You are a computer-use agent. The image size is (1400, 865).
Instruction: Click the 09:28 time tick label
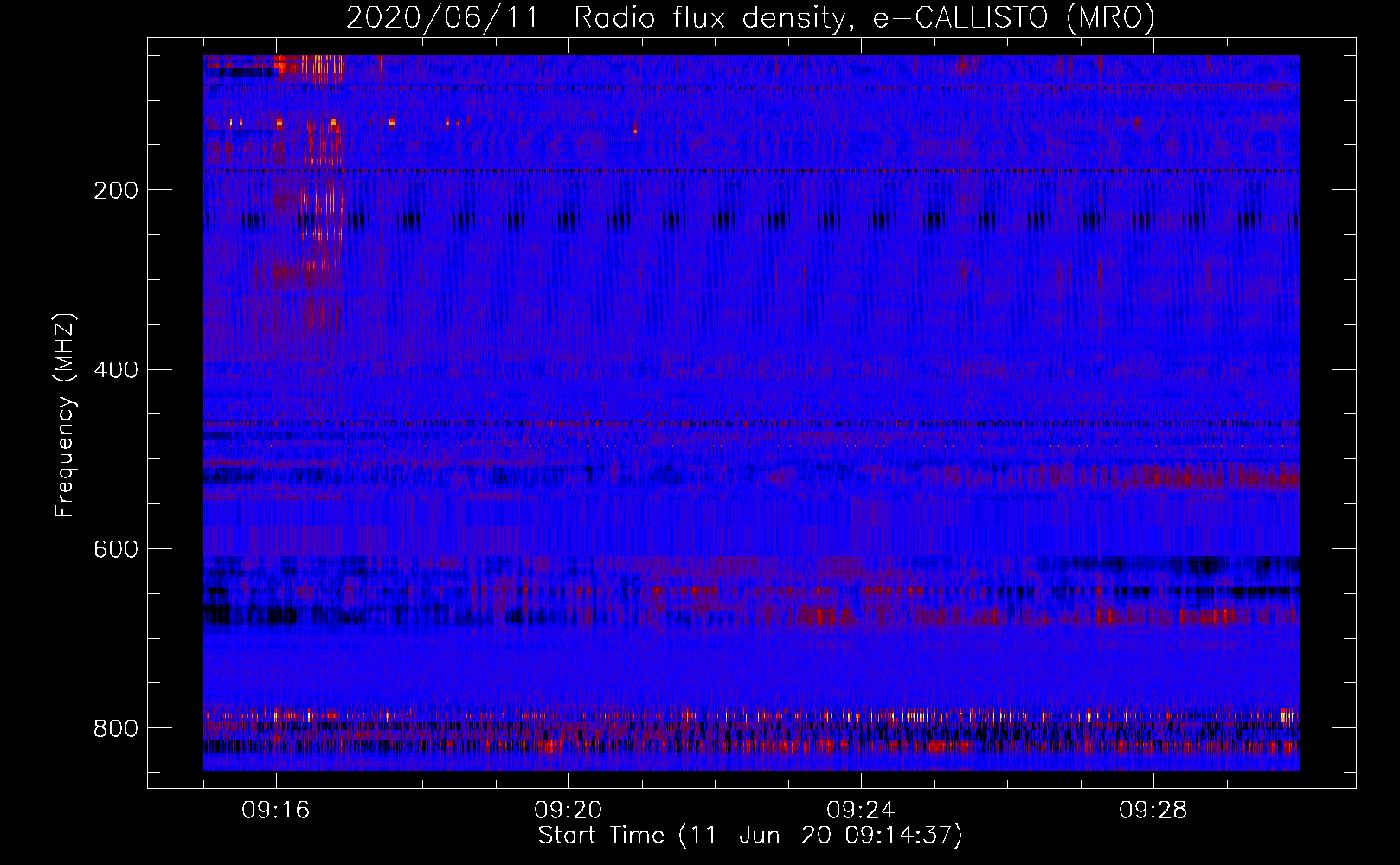[x=1153, y=811]
